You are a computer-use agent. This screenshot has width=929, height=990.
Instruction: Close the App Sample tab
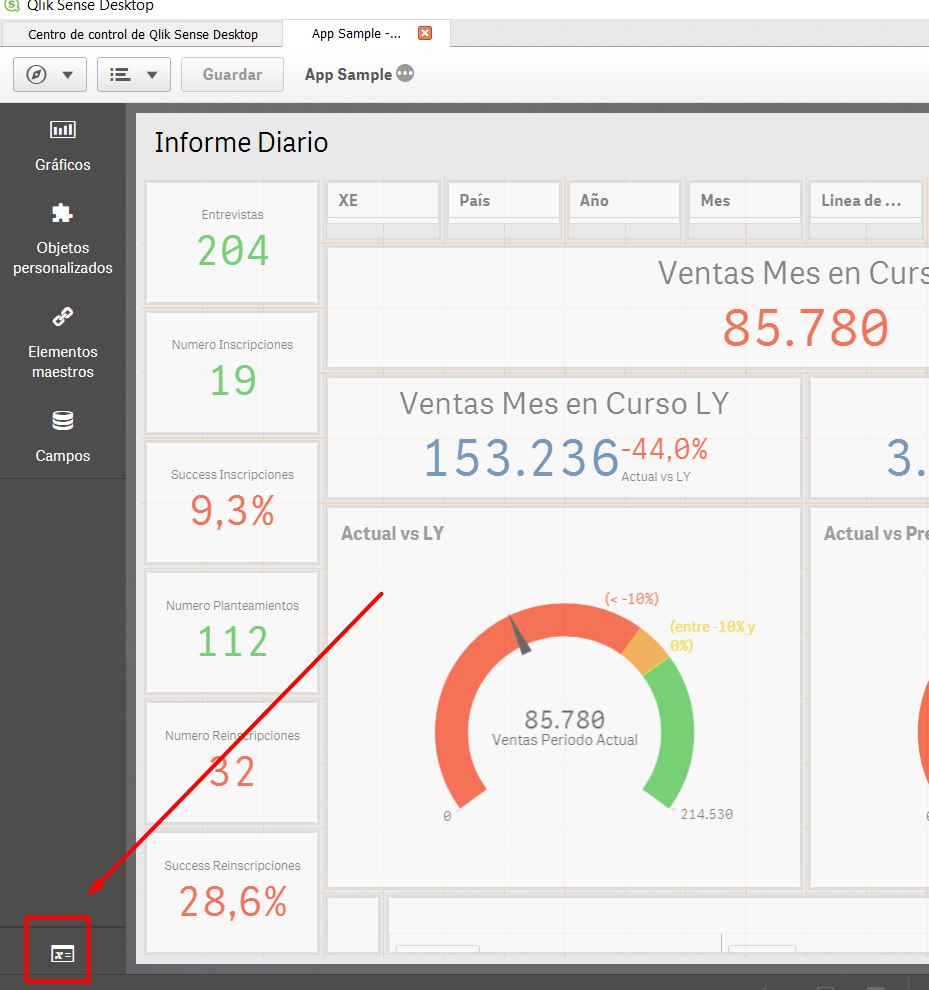(x=425, y=33)
